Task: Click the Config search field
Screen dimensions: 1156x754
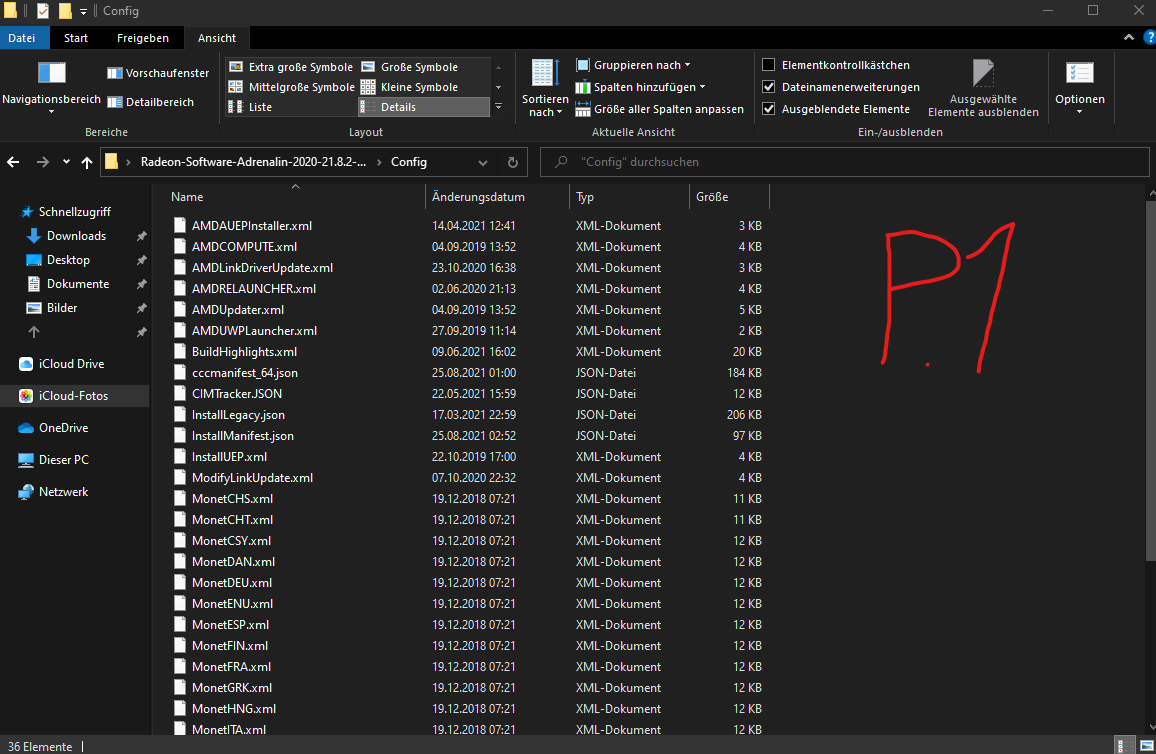Action: [x=844, y=162]
